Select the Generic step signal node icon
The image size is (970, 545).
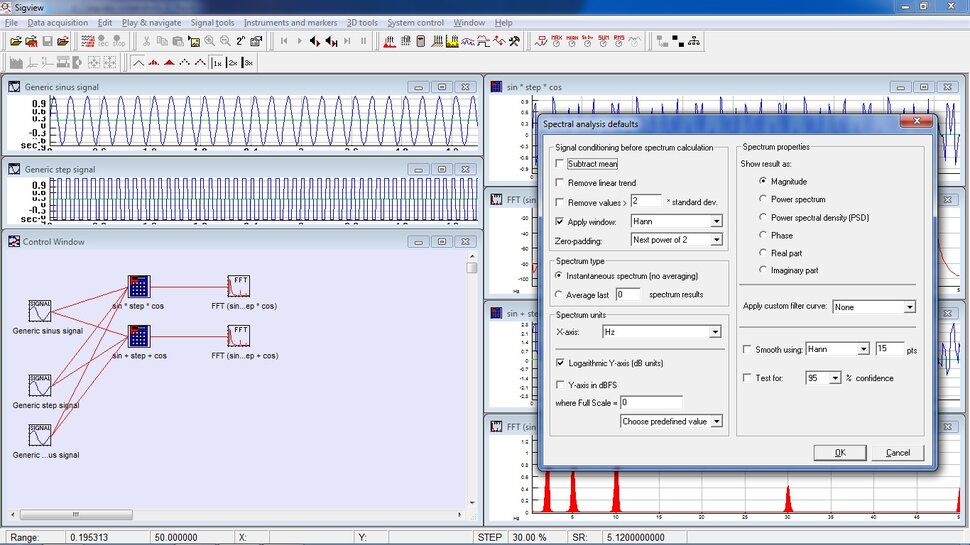[40, 385]
